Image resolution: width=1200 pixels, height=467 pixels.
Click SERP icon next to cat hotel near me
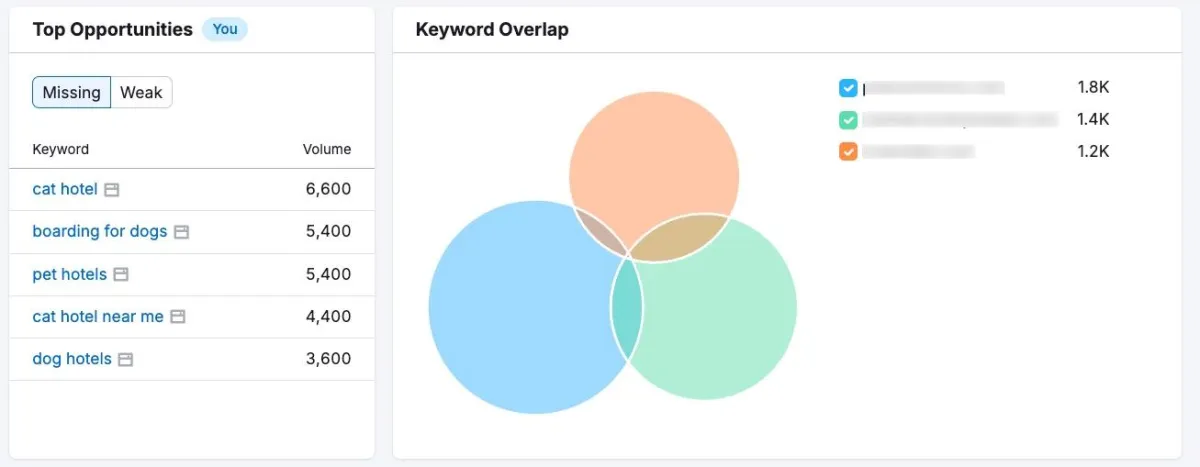[x=178, y=317]
